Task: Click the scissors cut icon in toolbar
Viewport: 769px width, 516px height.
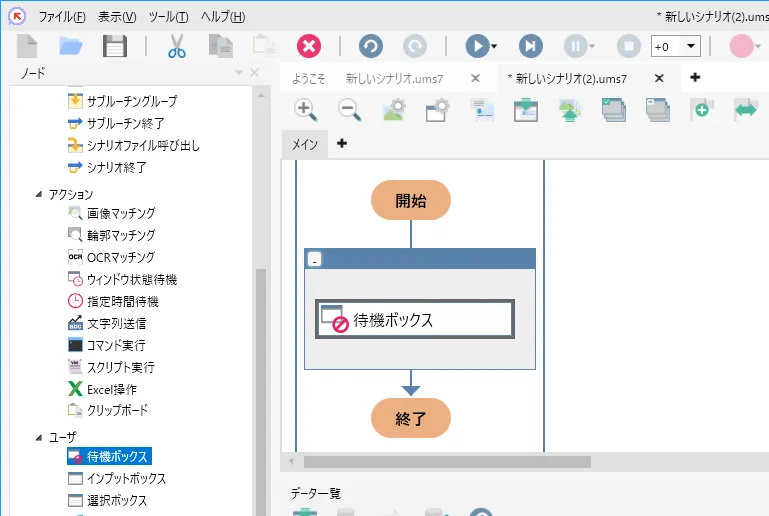Action: pyautogui.click(x=177, y=46)
